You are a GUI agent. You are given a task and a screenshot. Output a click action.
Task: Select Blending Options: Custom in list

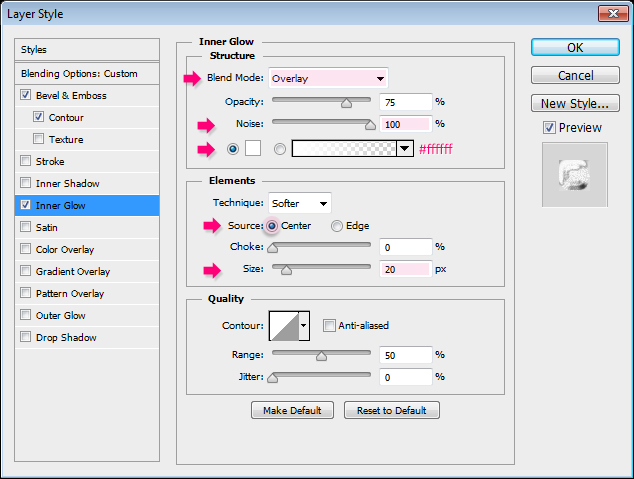pos(80,74)
